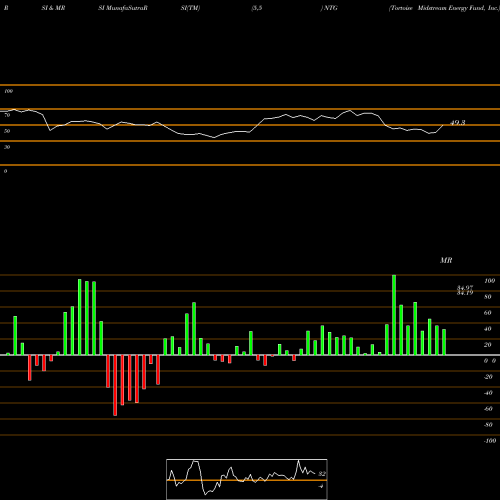Screen dimensions: 500x500
Task: Click the '30' level label on RSI chart
Action: click(x=7, y=147)
